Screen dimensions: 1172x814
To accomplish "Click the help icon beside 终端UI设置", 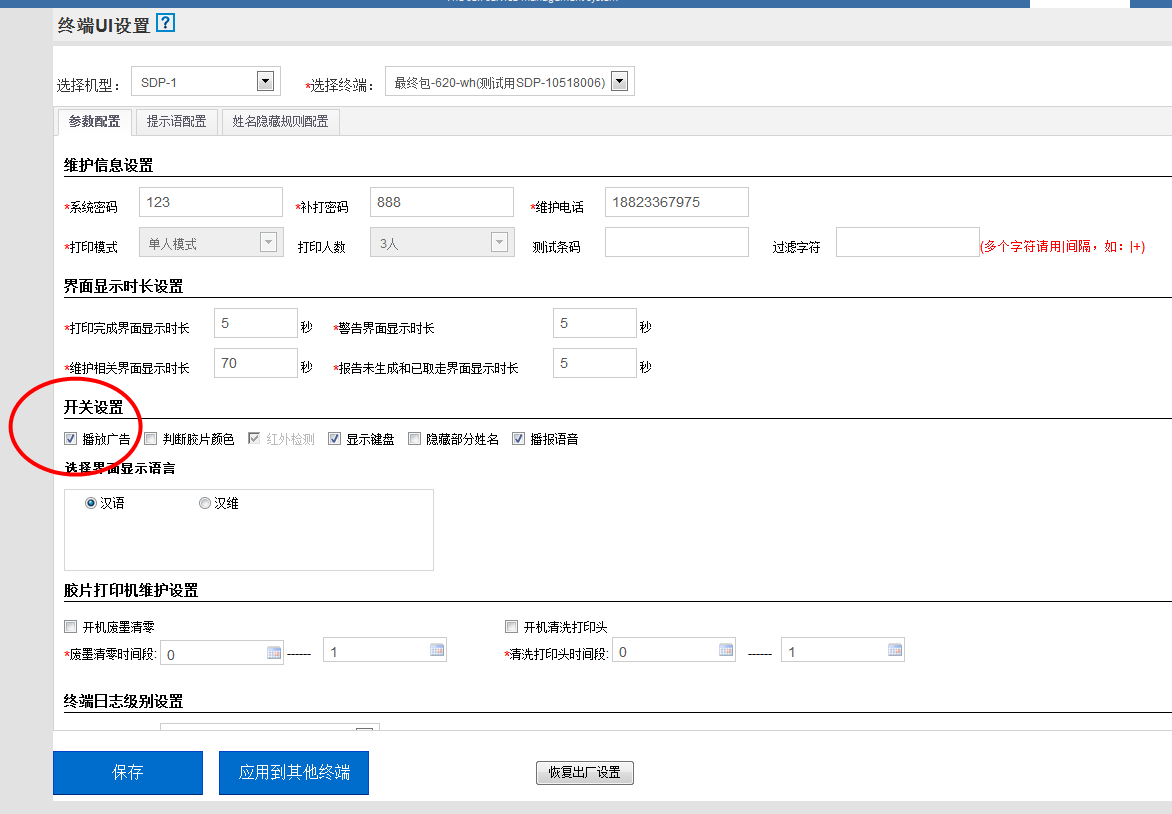I will tap(166, 23).
